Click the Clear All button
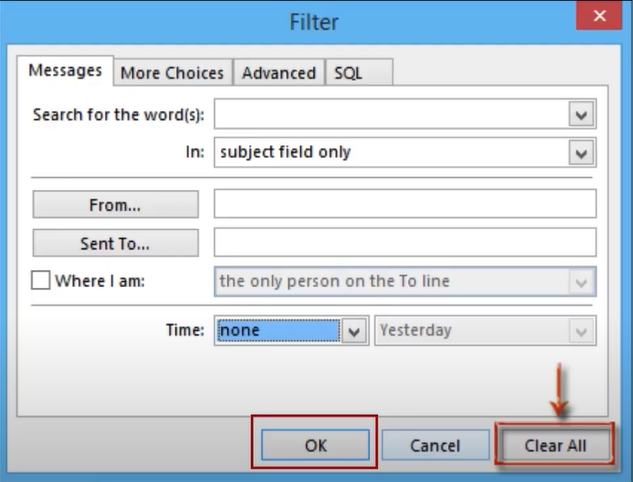This screenshot has width=633, height=482. [555, 445]
